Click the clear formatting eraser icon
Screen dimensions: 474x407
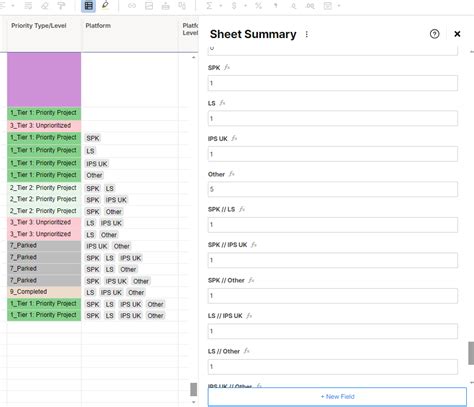click(x=44, y=6)
